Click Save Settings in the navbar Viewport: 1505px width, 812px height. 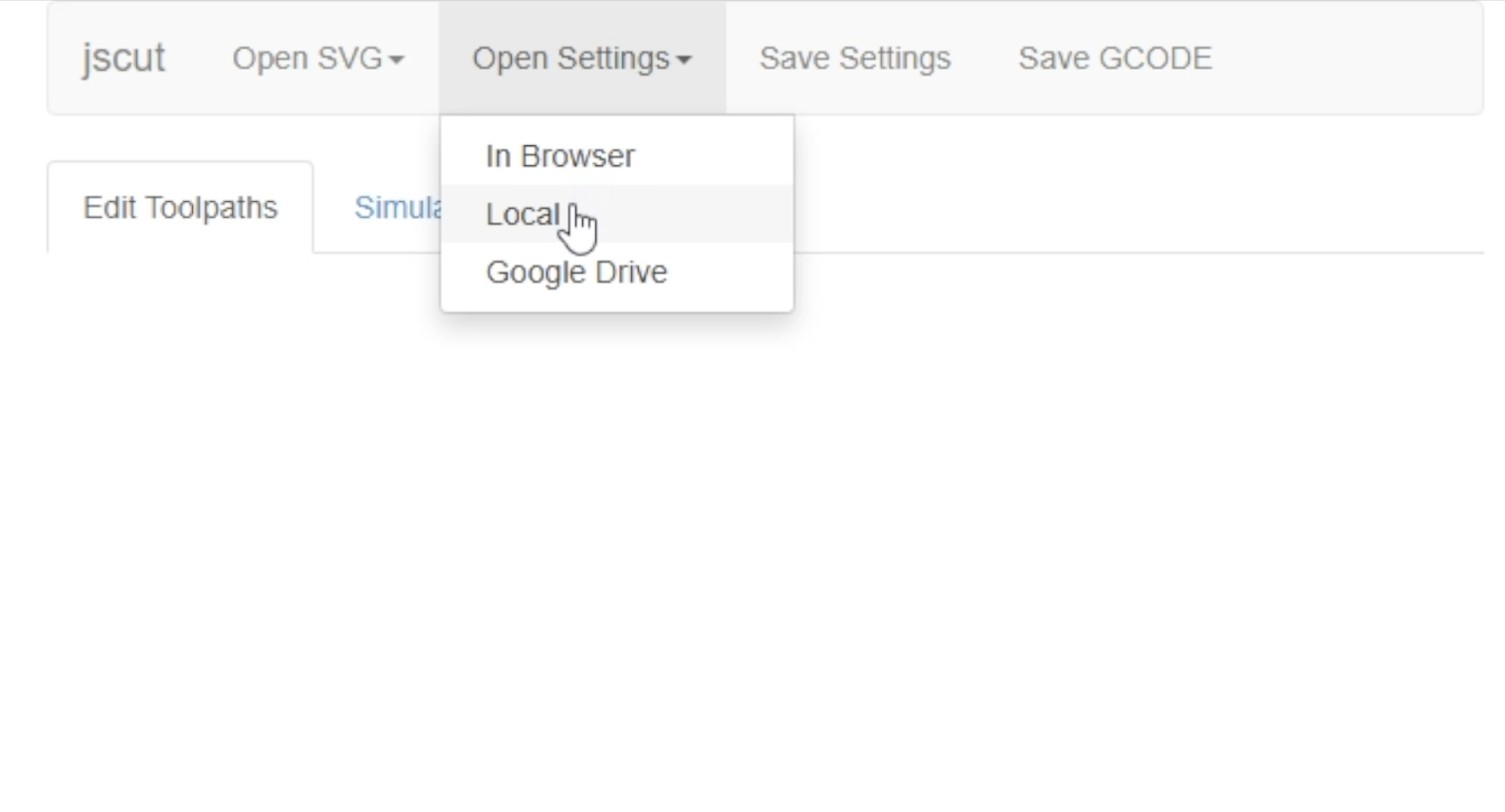[x=855, y=59]
